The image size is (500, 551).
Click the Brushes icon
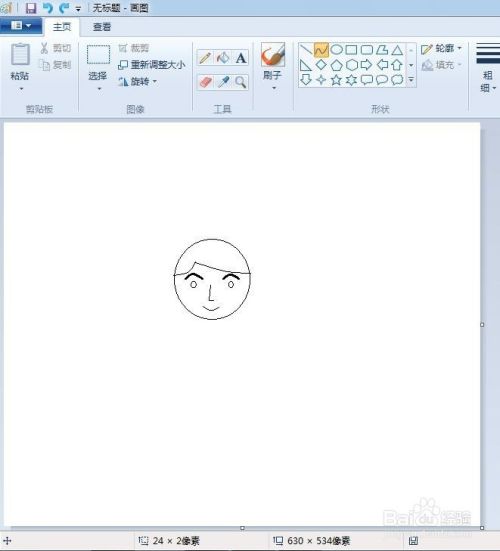(273, 55)
